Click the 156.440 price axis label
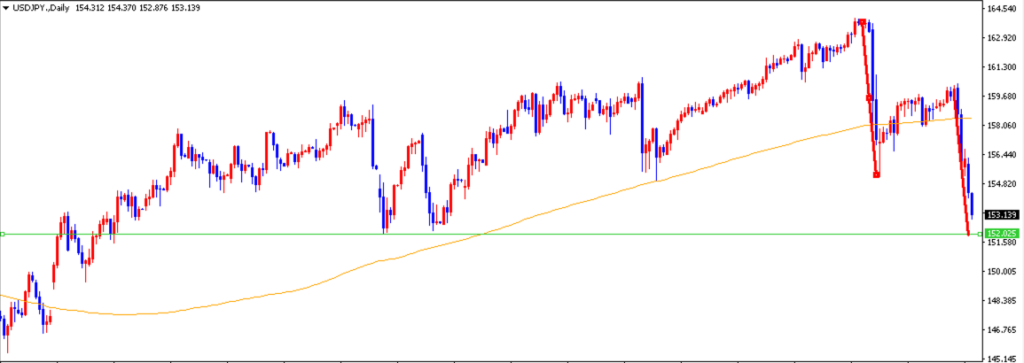 pos(1003,155)
